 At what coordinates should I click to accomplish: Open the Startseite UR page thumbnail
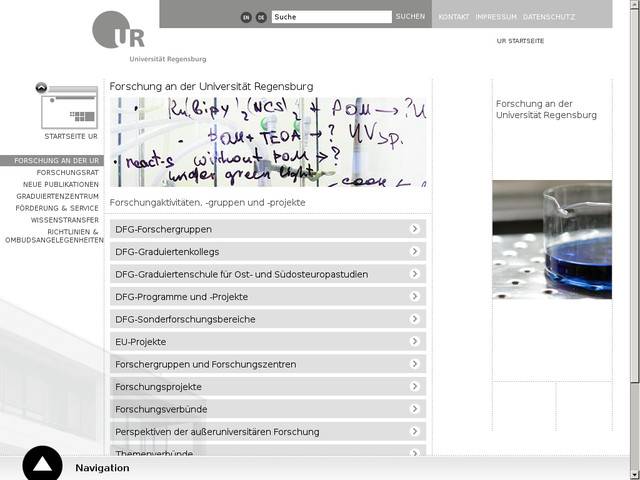[69, 108]
